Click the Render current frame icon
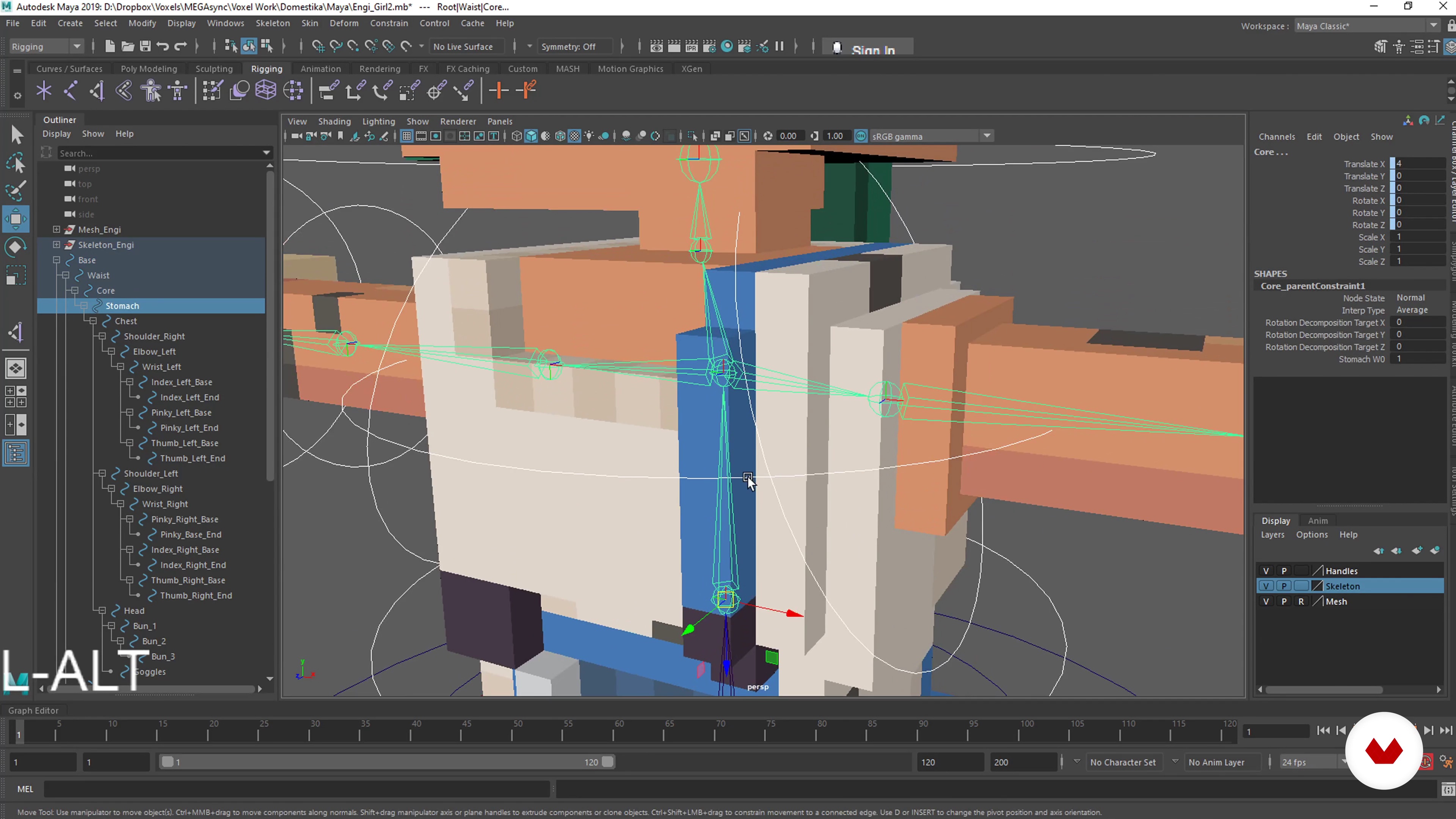1456x819 pixels. 674,46
